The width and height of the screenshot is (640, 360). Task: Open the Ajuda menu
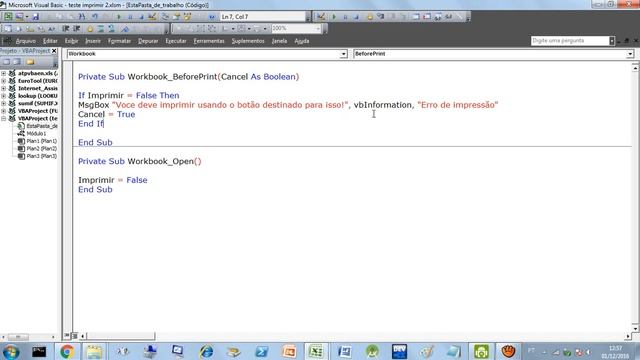(x=302, y=41)
